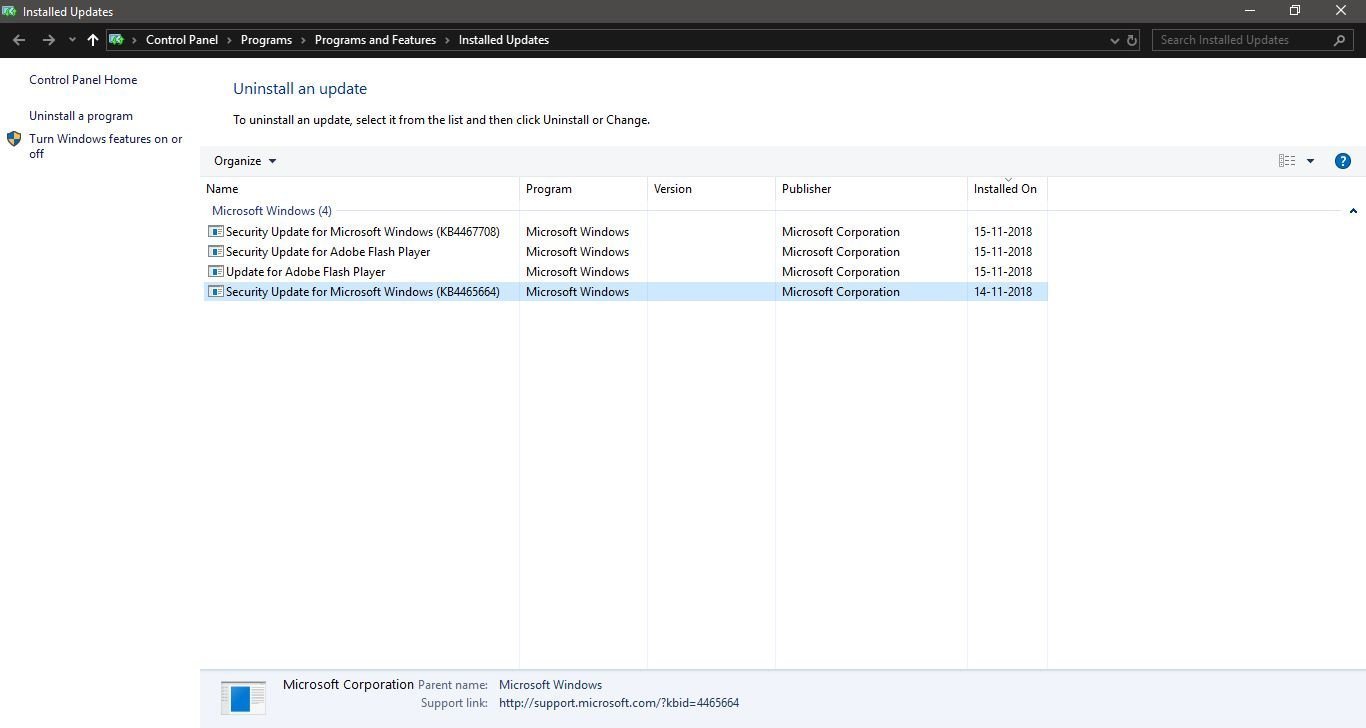Sort list by Version column

tap(712, 189)
